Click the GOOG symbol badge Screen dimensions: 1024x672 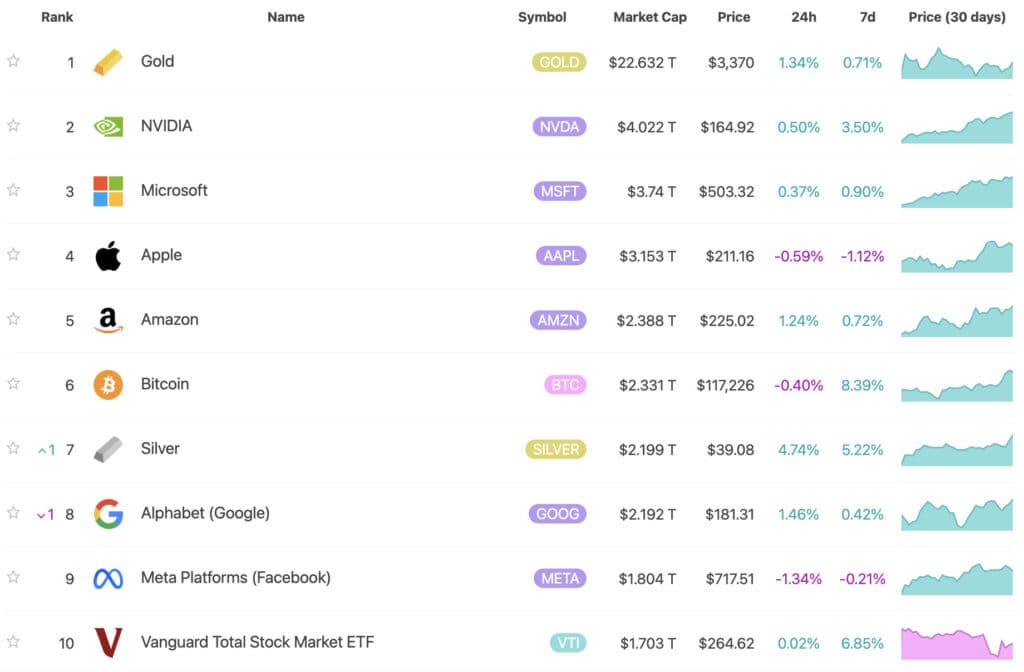(557, 514)
